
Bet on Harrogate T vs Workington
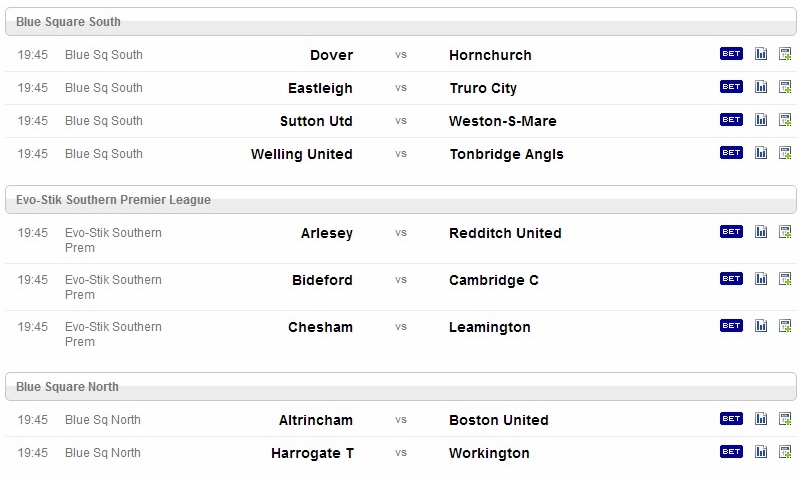click(x=731, y=451)
